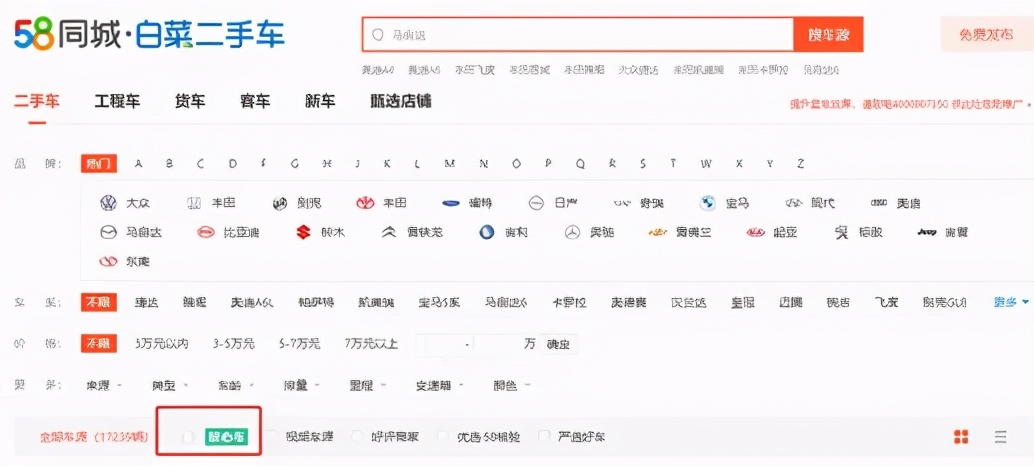This screenshot has width=1034, height=466.
Task: Open the 甄选店铺 tab
Action: click(401, 102)
